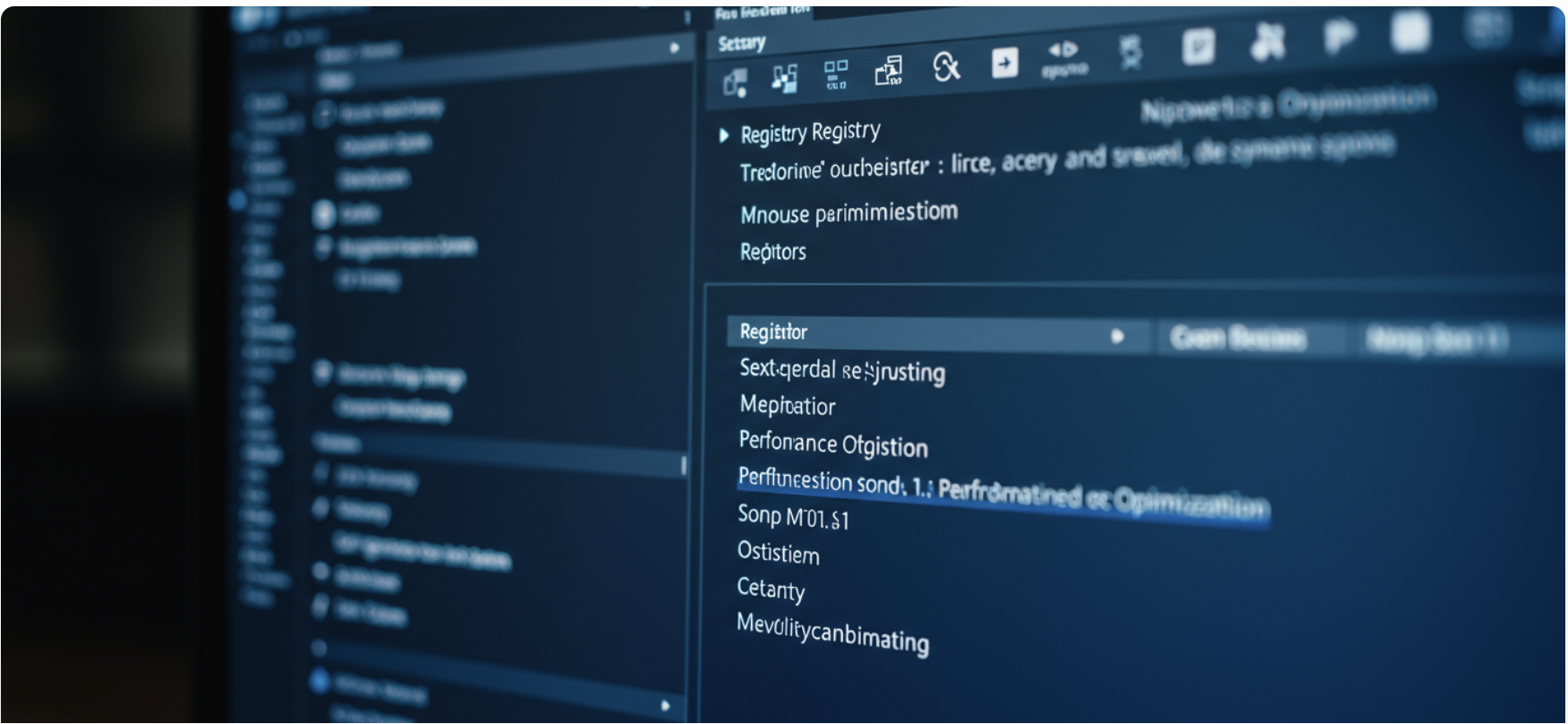Click the arrow in the Regittor header
The height and width of the screenshot is (724, 1568).
click(x=1117, y=336)
